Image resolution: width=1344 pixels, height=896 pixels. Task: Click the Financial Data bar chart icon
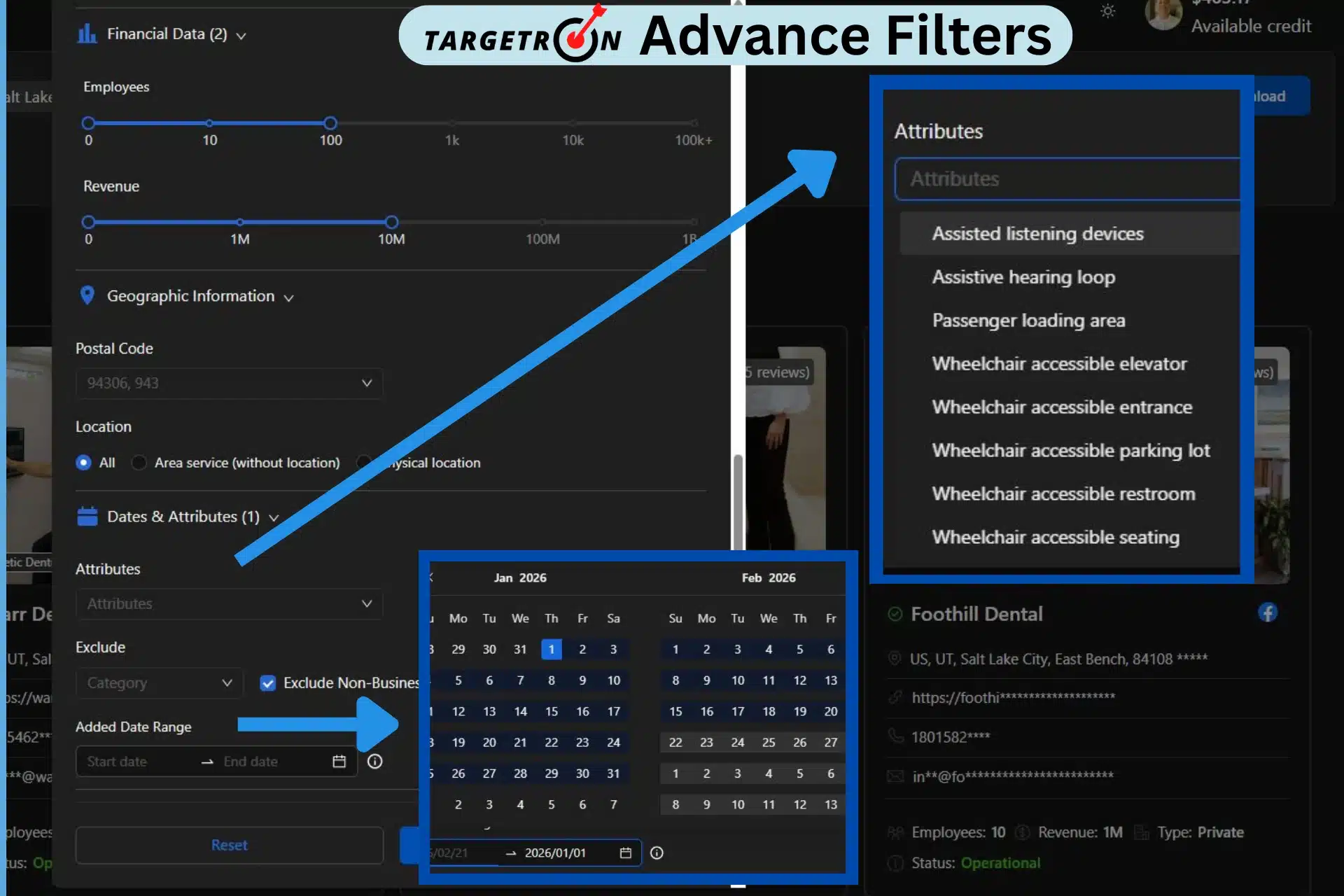tap(87, 34)
